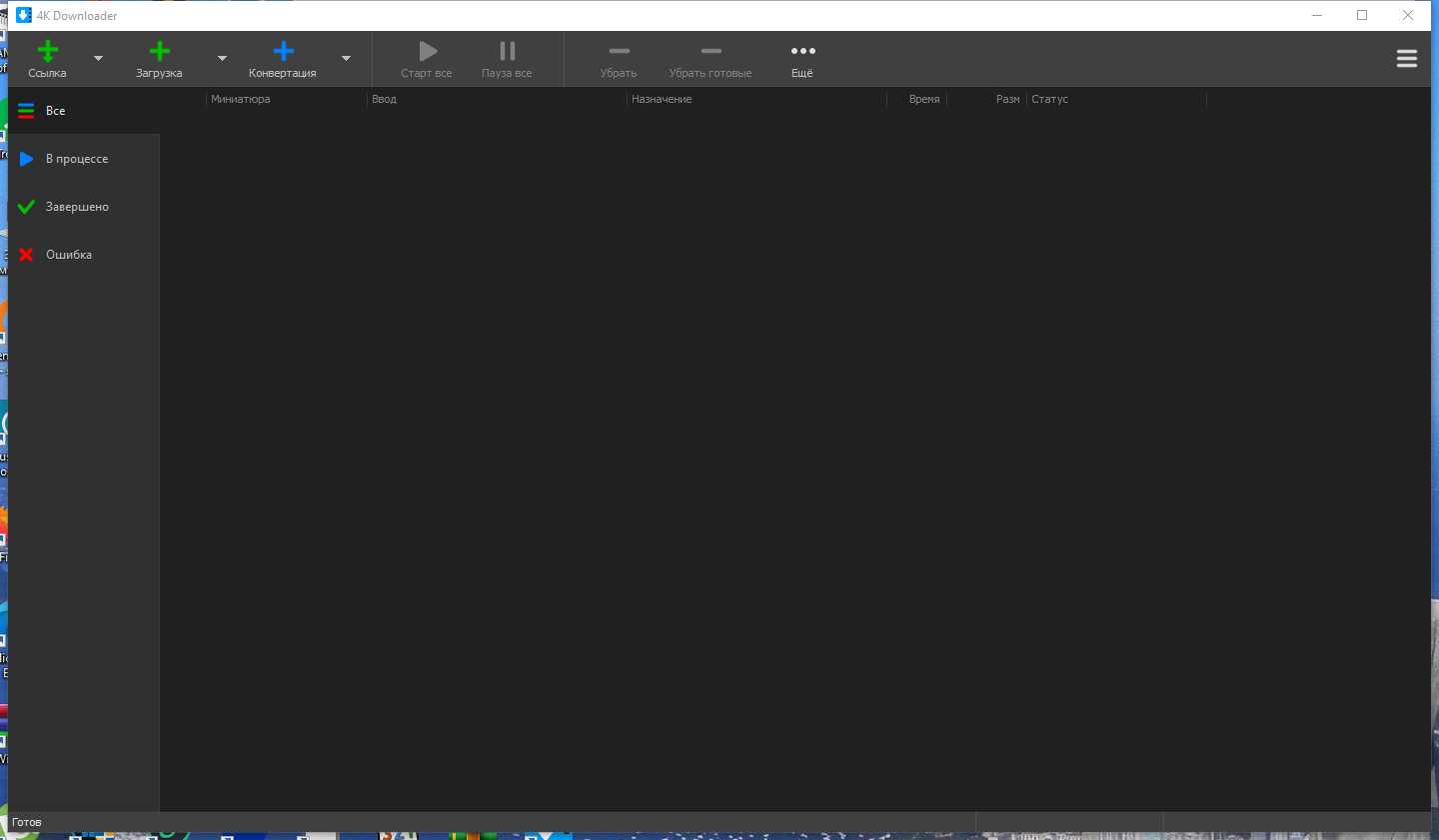Click the green plus Ссылка button

coord(47,59)
